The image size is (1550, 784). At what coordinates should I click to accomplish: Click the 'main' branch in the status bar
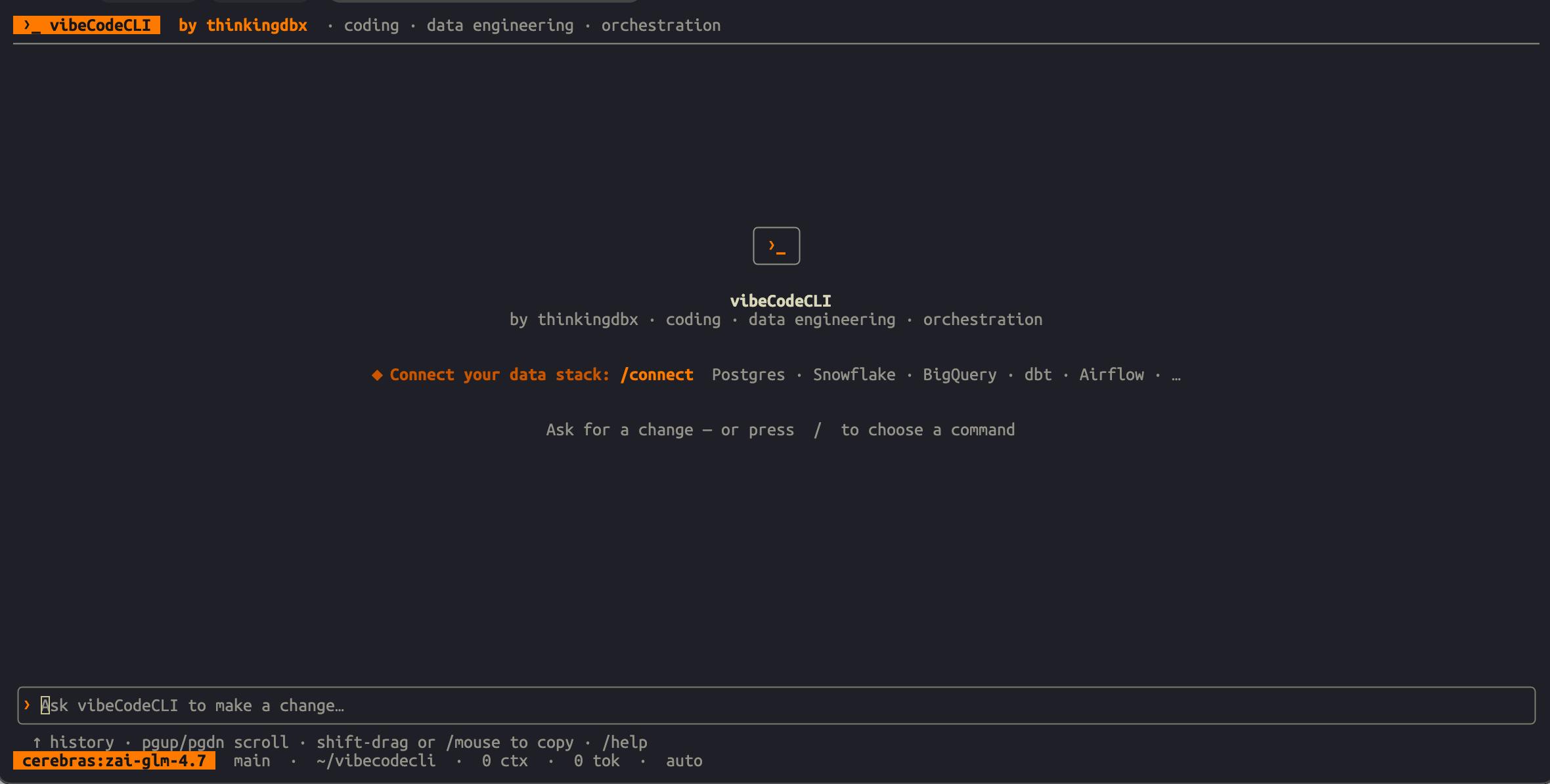click(x=252, y=760)
